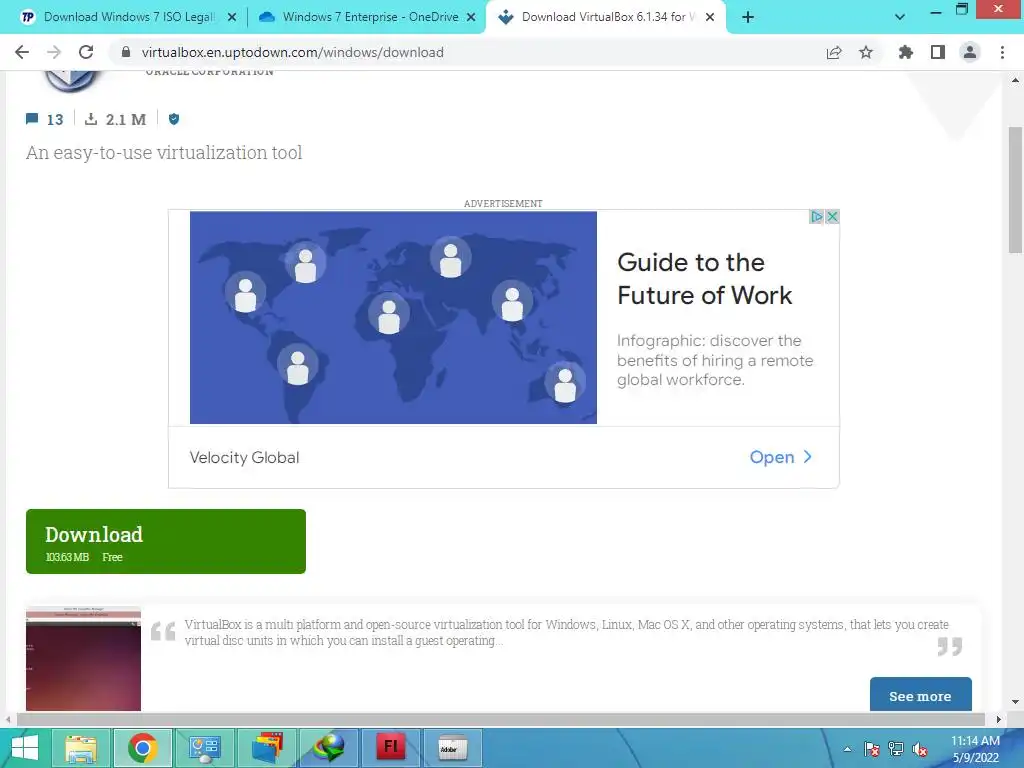Click the AdChoices triangle icon

pos(816,216)
